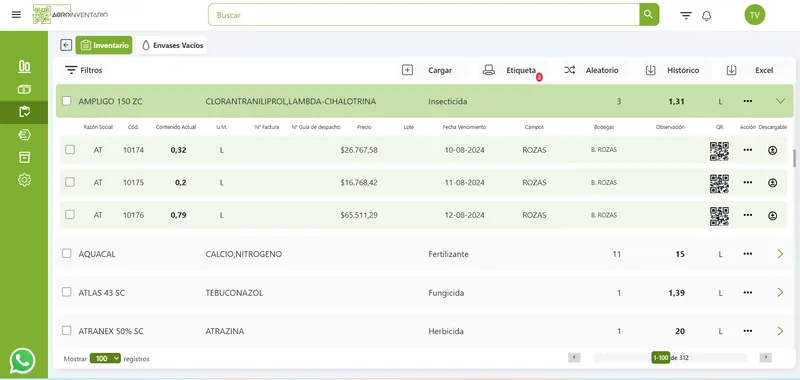Click the vertical scrollbar thumb
Viewport: 800px width, 380px height.
(794, 158)
